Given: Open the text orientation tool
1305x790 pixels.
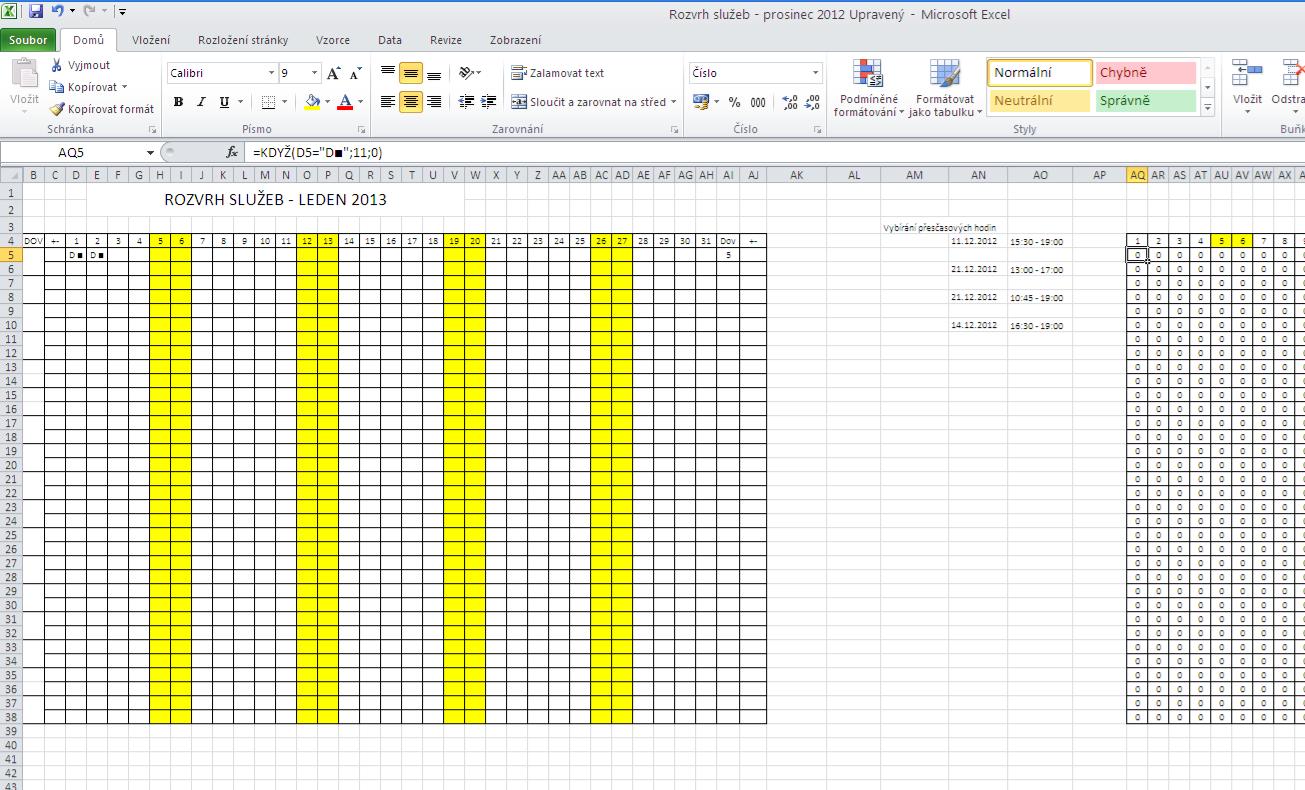Looking at the screenshot, I should pos(469,73).
